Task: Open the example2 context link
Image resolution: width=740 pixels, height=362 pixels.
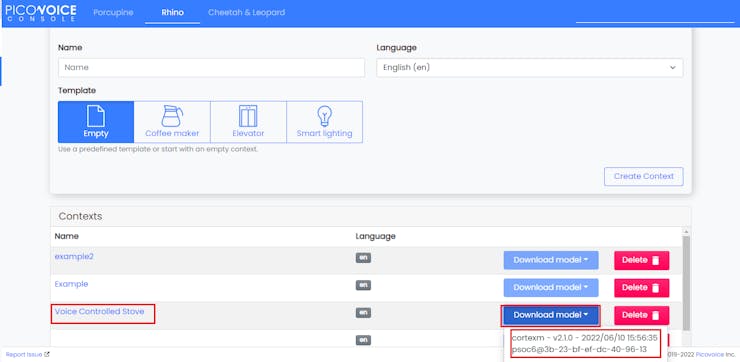Action: (x=74, y=257)
